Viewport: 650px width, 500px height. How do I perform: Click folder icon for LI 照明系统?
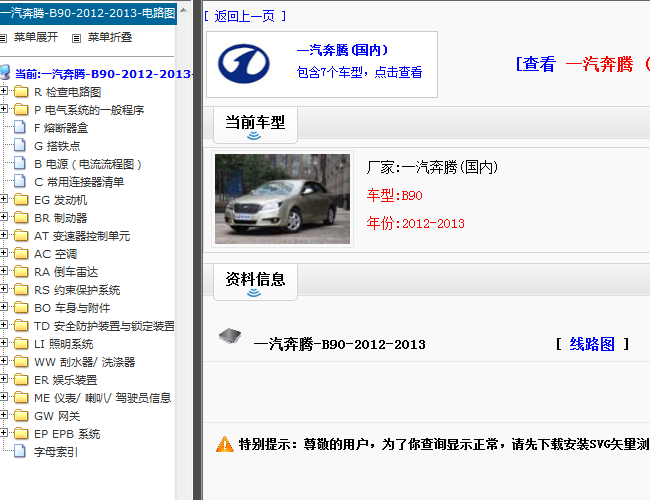pos(21,343)
